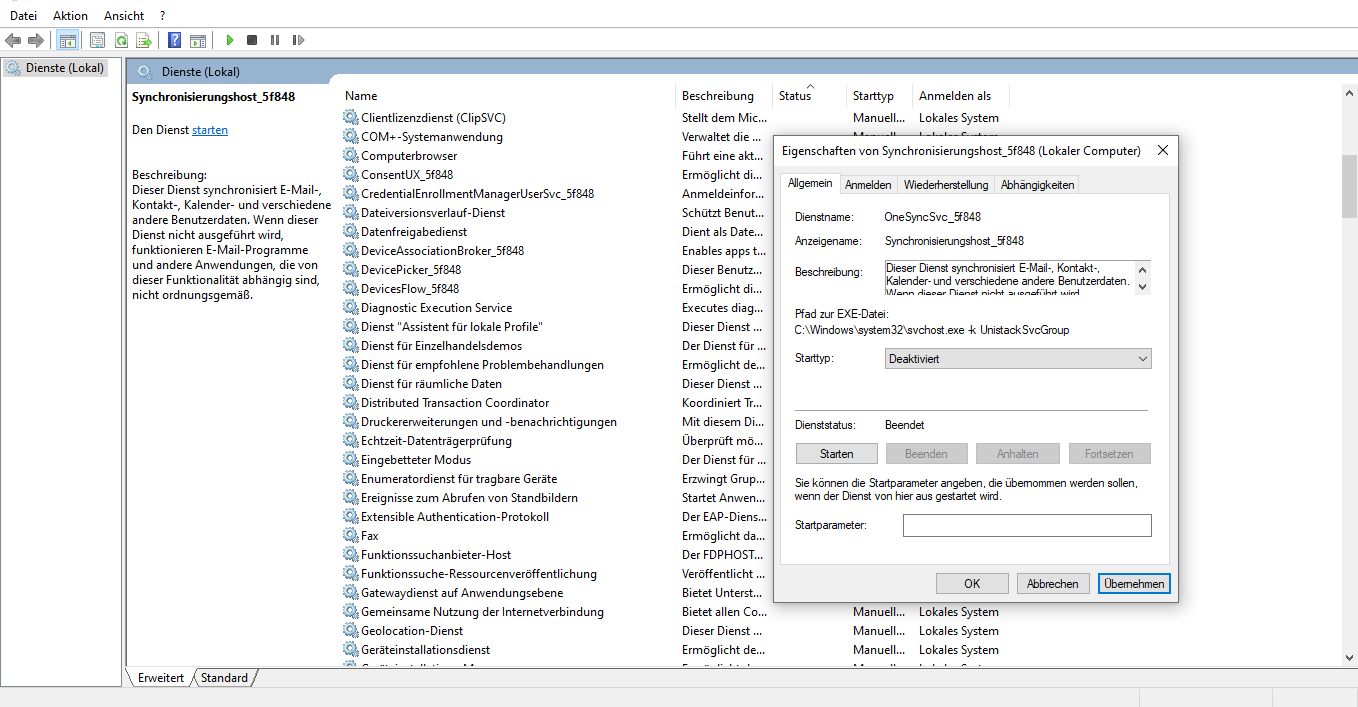Click the gear icon of Geolocation-Dienst
This screenshot has width=1358, height=707.
click(x=350, y=631)
